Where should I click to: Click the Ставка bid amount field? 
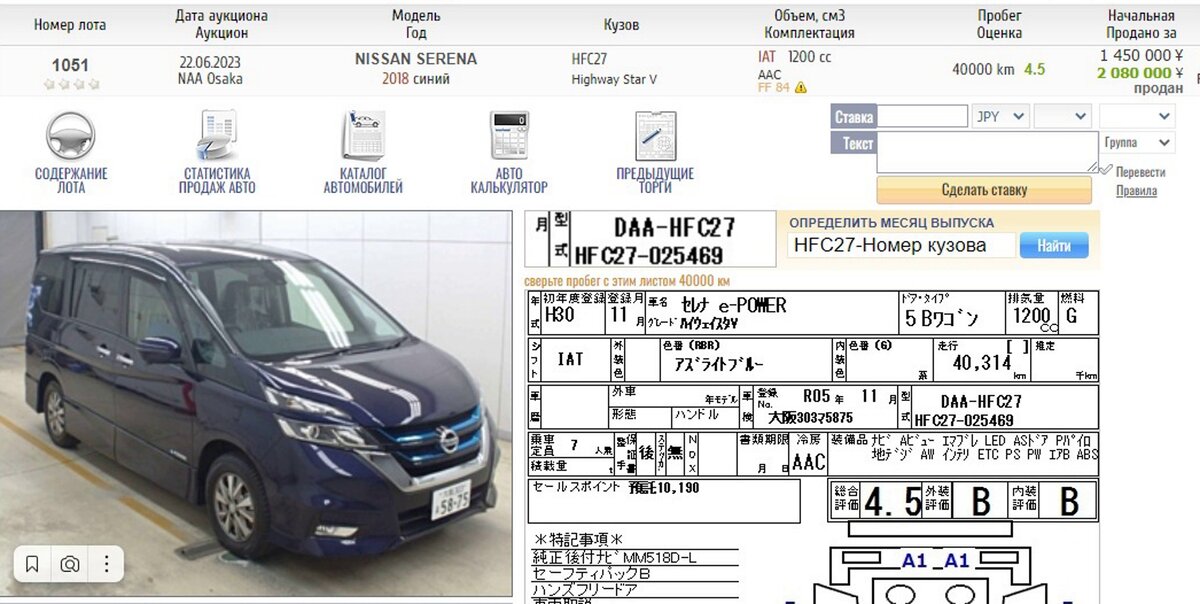922,116
